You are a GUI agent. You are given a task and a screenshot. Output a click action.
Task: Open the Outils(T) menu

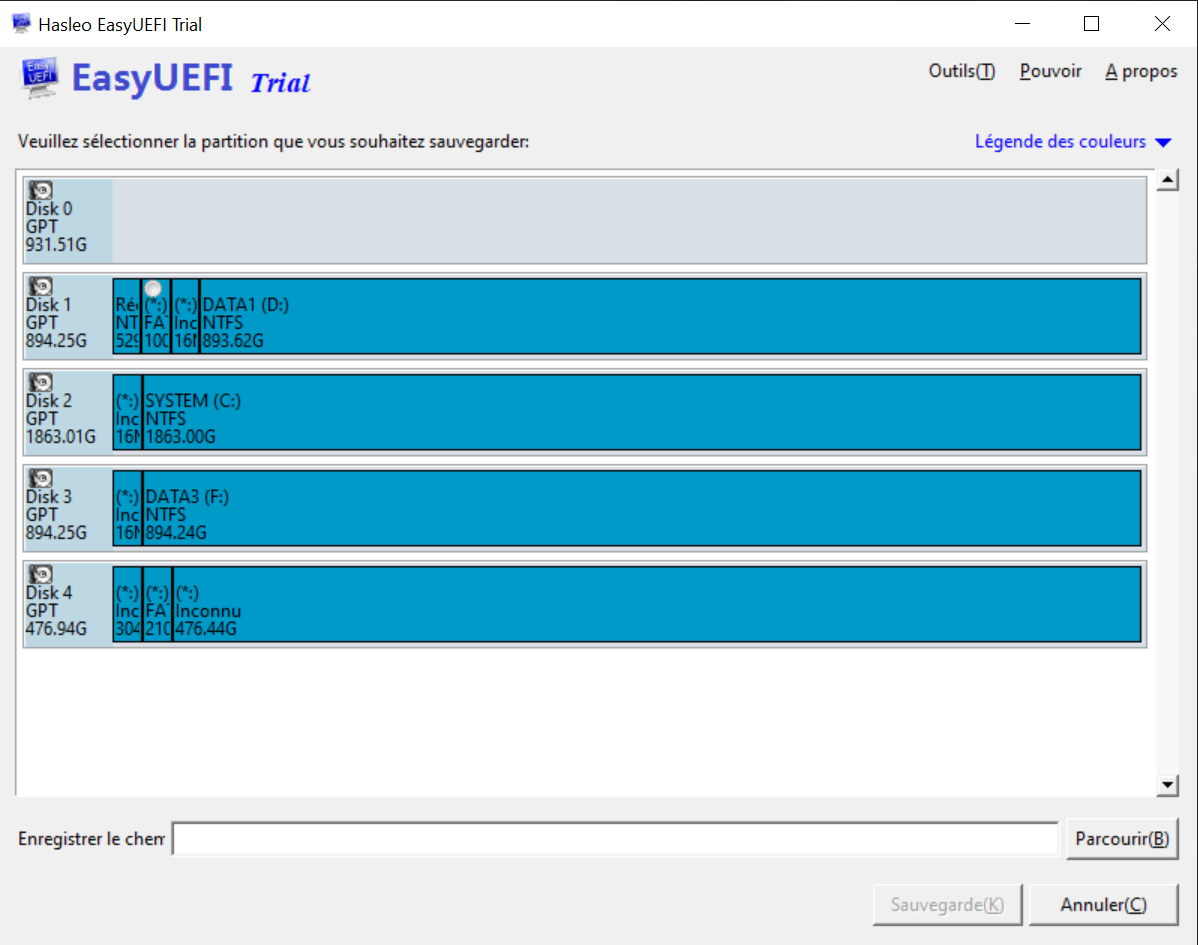click(x=961, y=71)
